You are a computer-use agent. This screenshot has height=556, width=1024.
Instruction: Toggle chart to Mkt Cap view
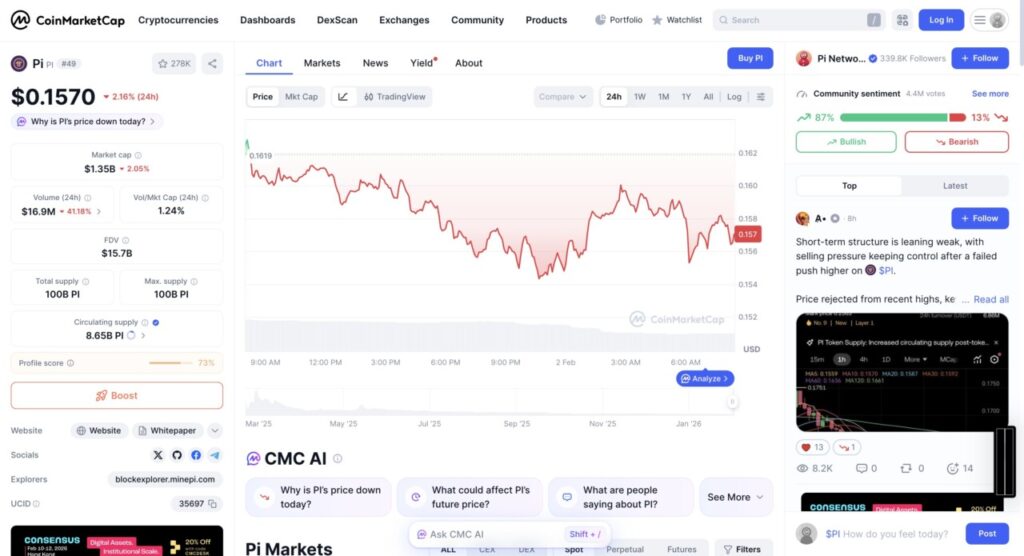(301, 97)
